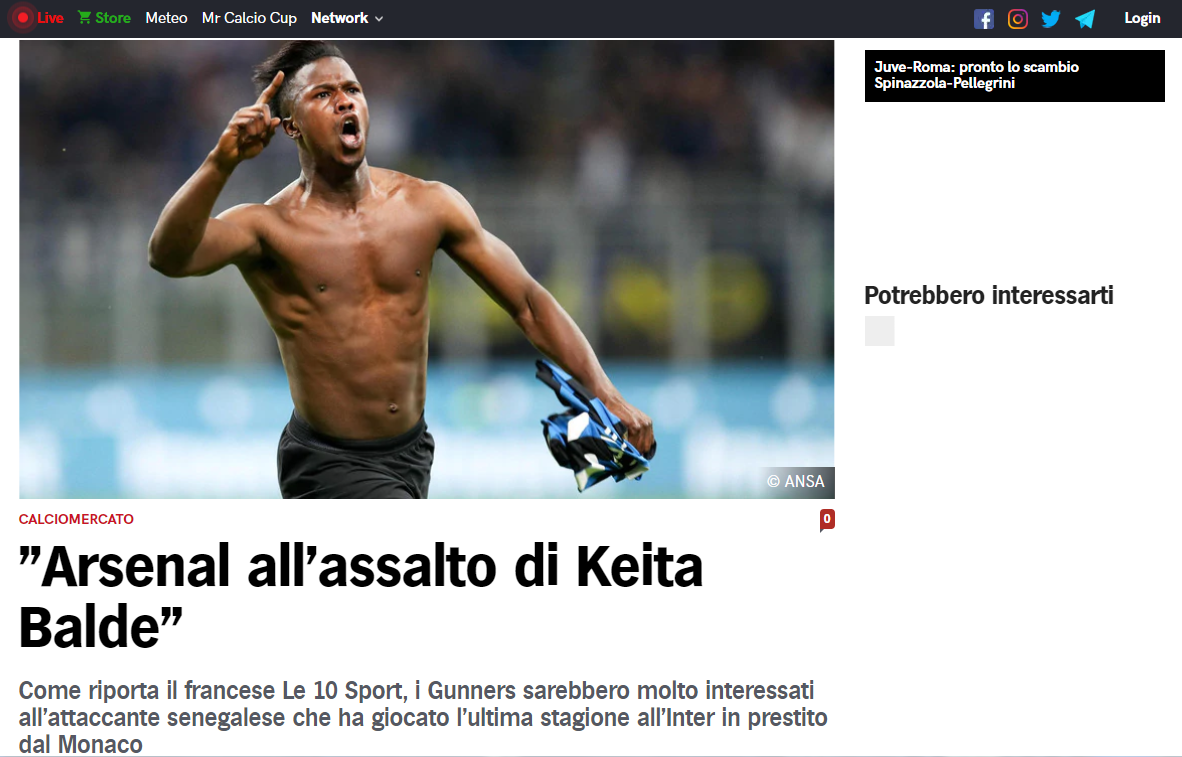Expand the Network dropdown chevron
Image resolution: width=1182 pixels, height=757 pixels.
[379, 19]
